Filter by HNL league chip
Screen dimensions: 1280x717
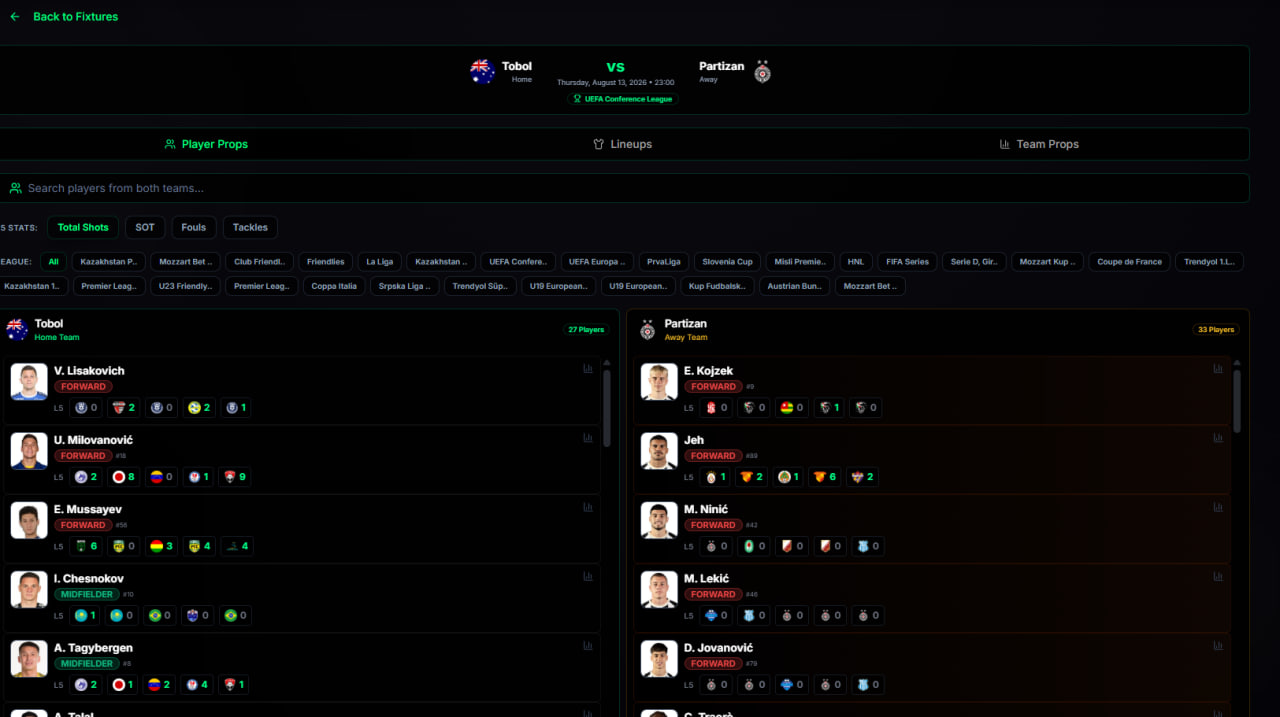pos(855,262)
